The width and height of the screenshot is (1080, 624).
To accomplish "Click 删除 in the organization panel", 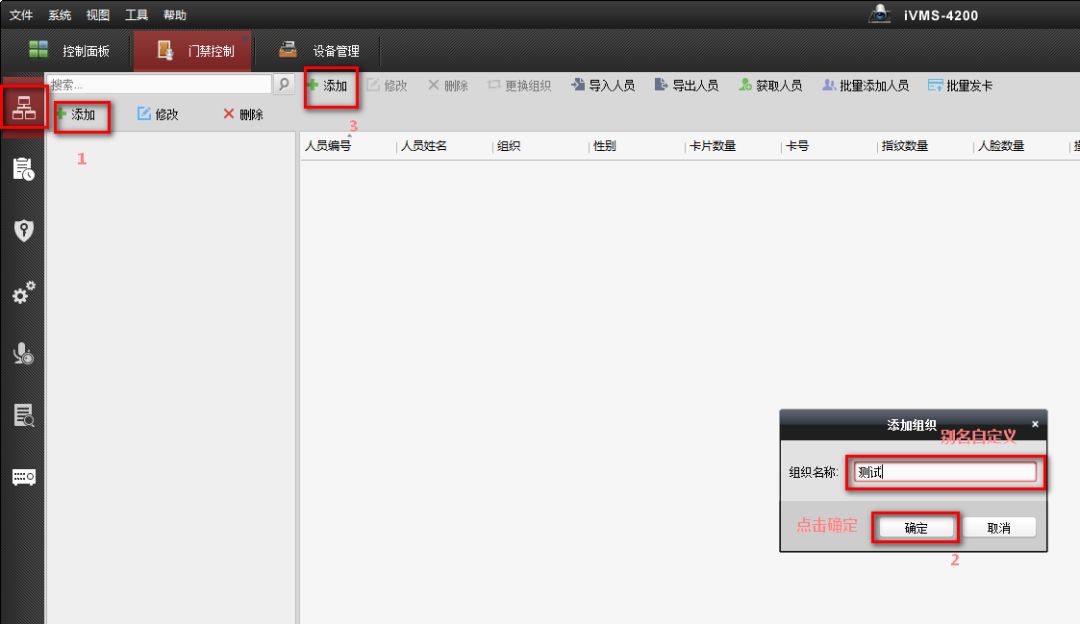I will point(243,114).
